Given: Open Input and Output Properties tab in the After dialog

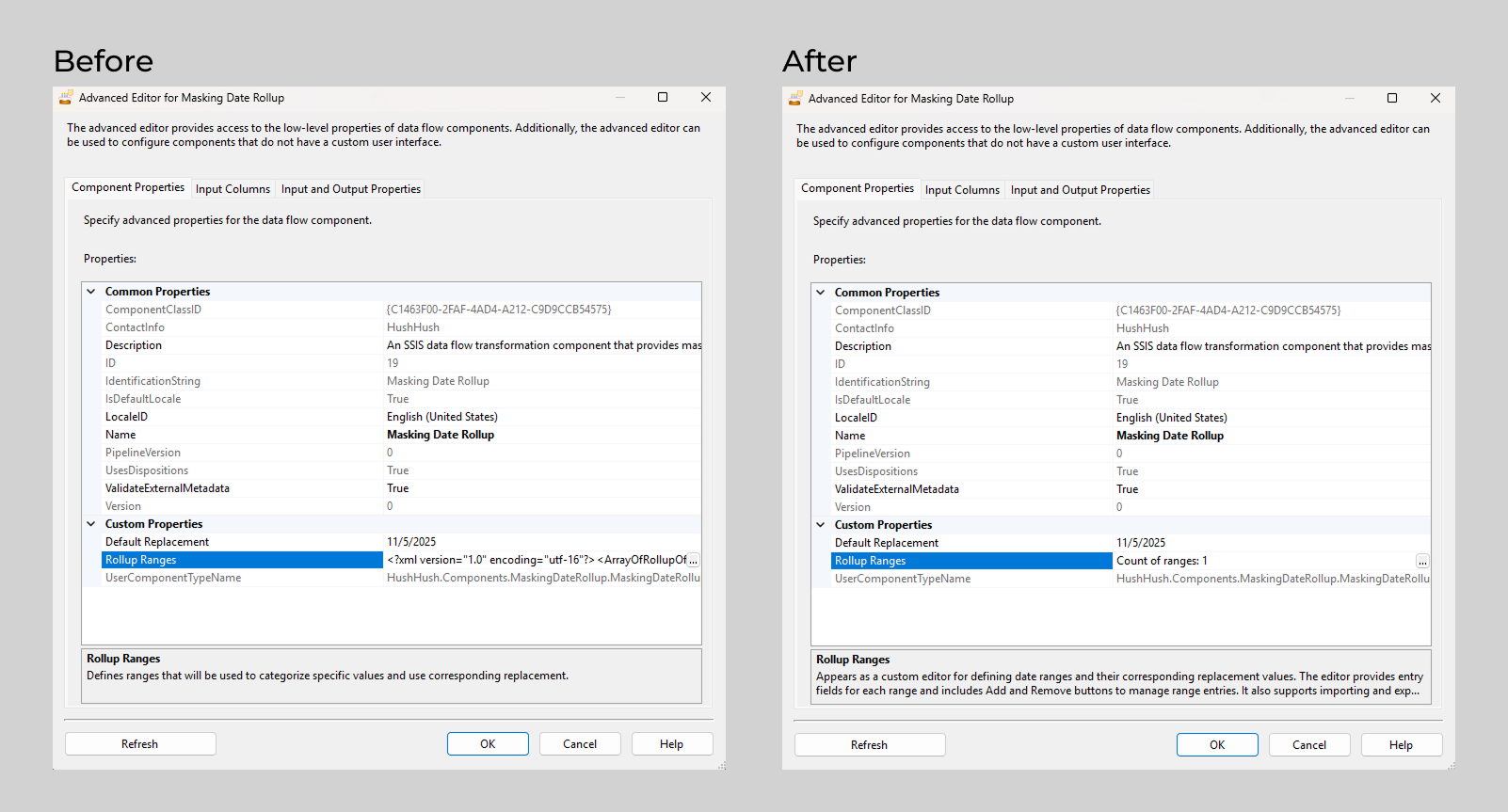Looking at the screenshot, I should pos(1080,190).
